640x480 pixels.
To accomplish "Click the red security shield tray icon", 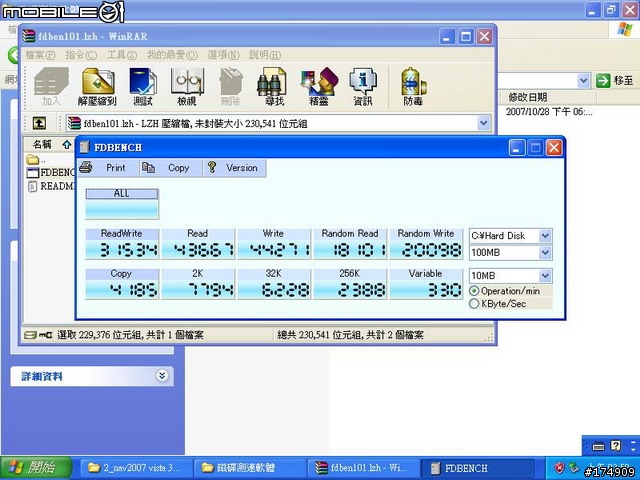I will (x=559, y=467).
